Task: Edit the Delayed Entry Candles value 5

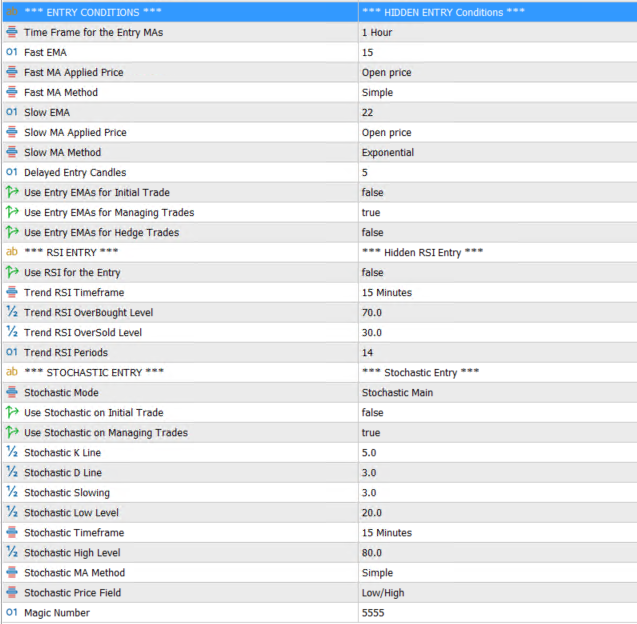Action: pos(498,172)
